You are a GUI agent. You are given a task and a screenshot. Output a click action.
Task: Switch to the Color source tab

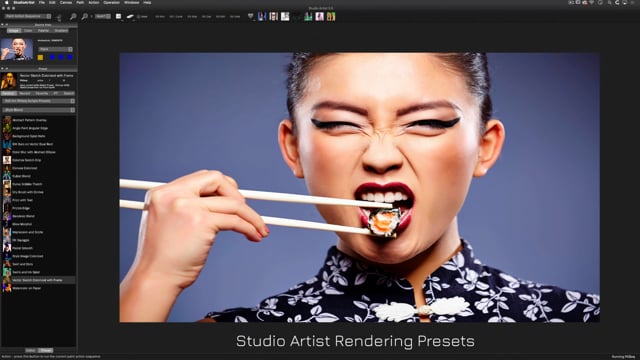pyautogui.click(x=28, y=31)
